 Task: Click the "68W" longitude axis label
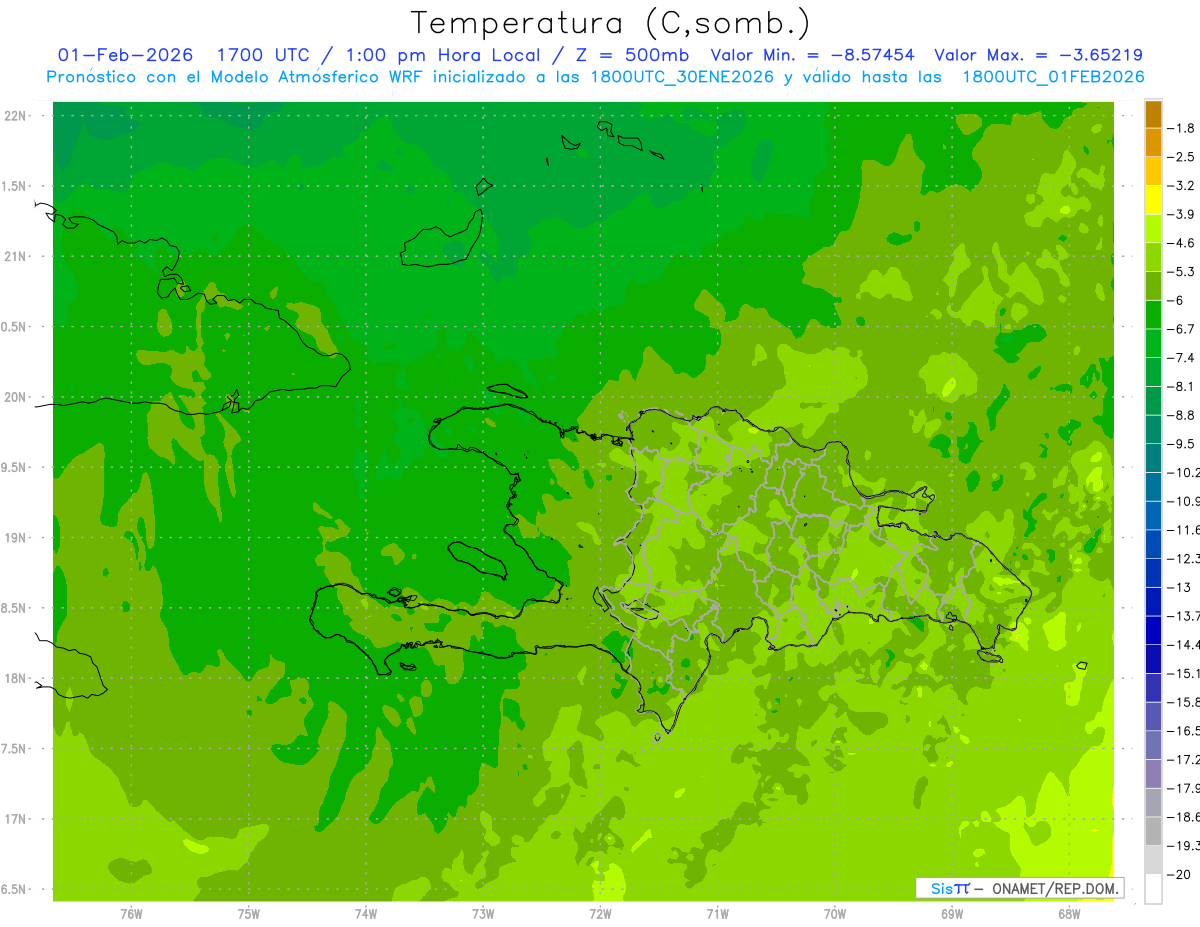[1069, 913]
